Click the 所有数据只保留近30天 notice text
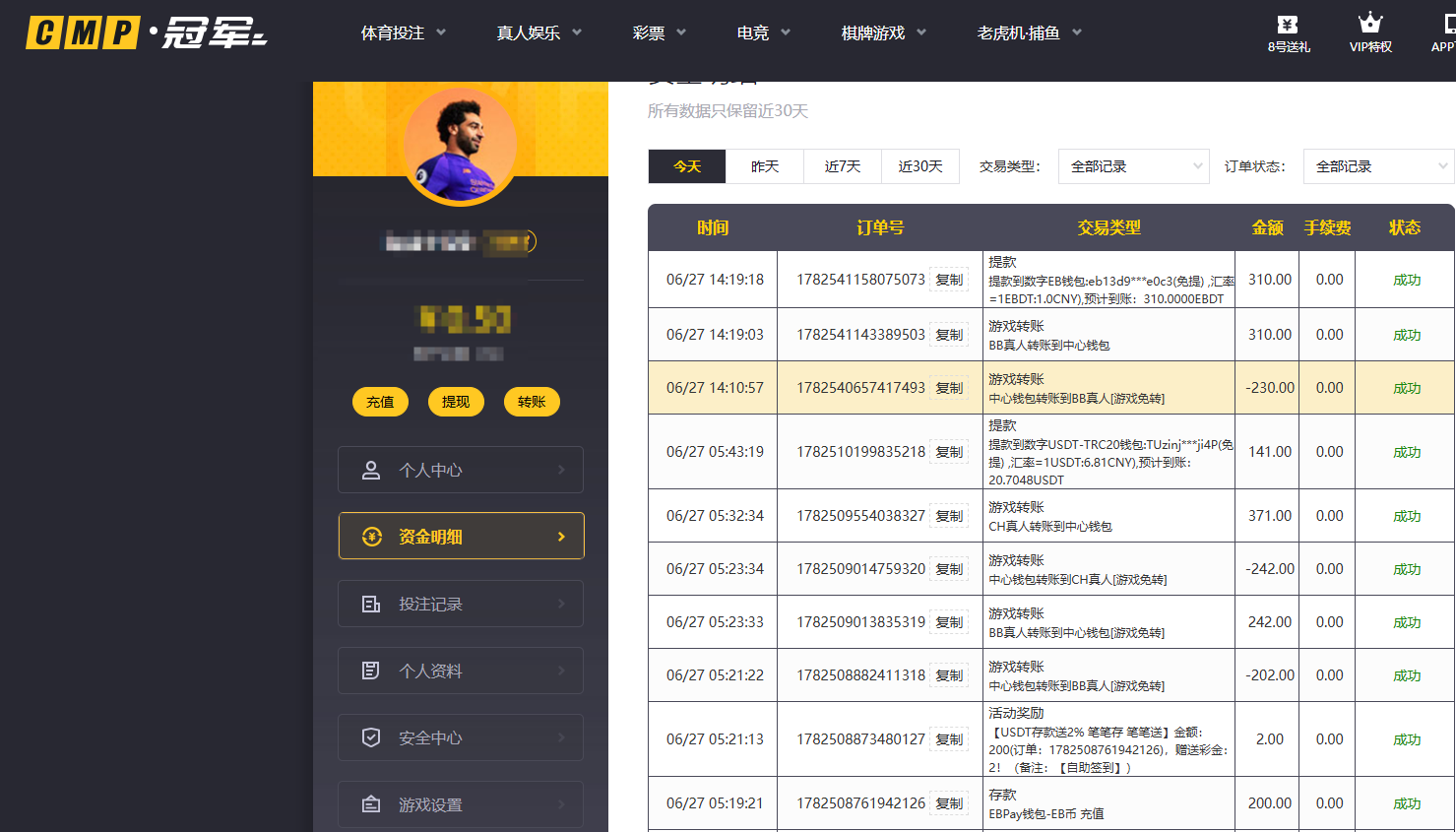The width and height of the screenshot is (1456, 832). [728, 111]
